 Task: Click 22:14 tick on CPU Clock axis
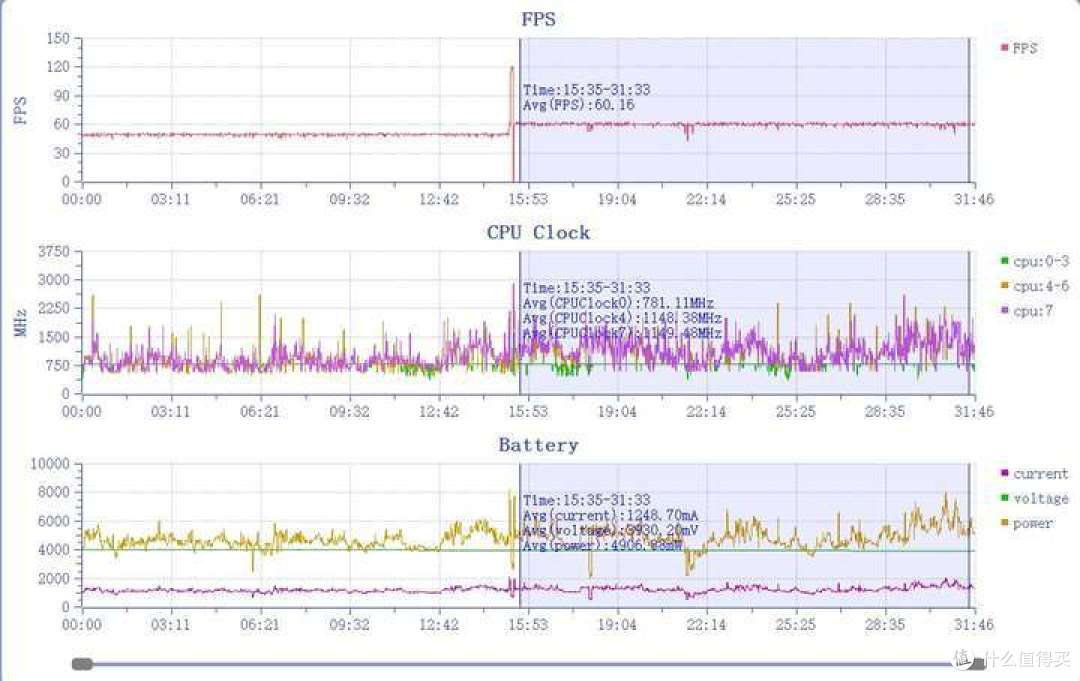pyautogui.click(x=706, y=412)
